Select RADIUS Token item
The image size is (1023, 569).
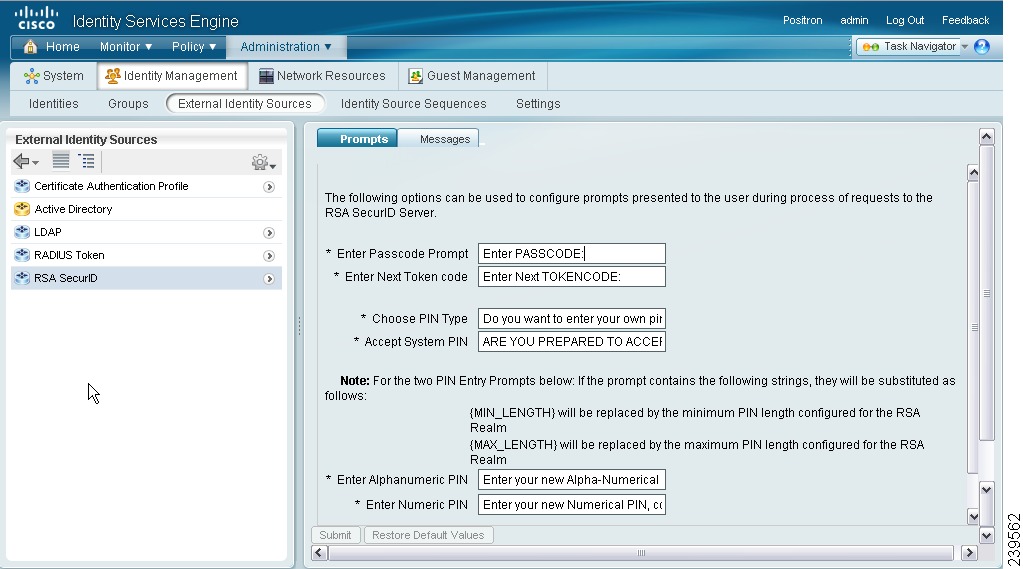(146, 255)
